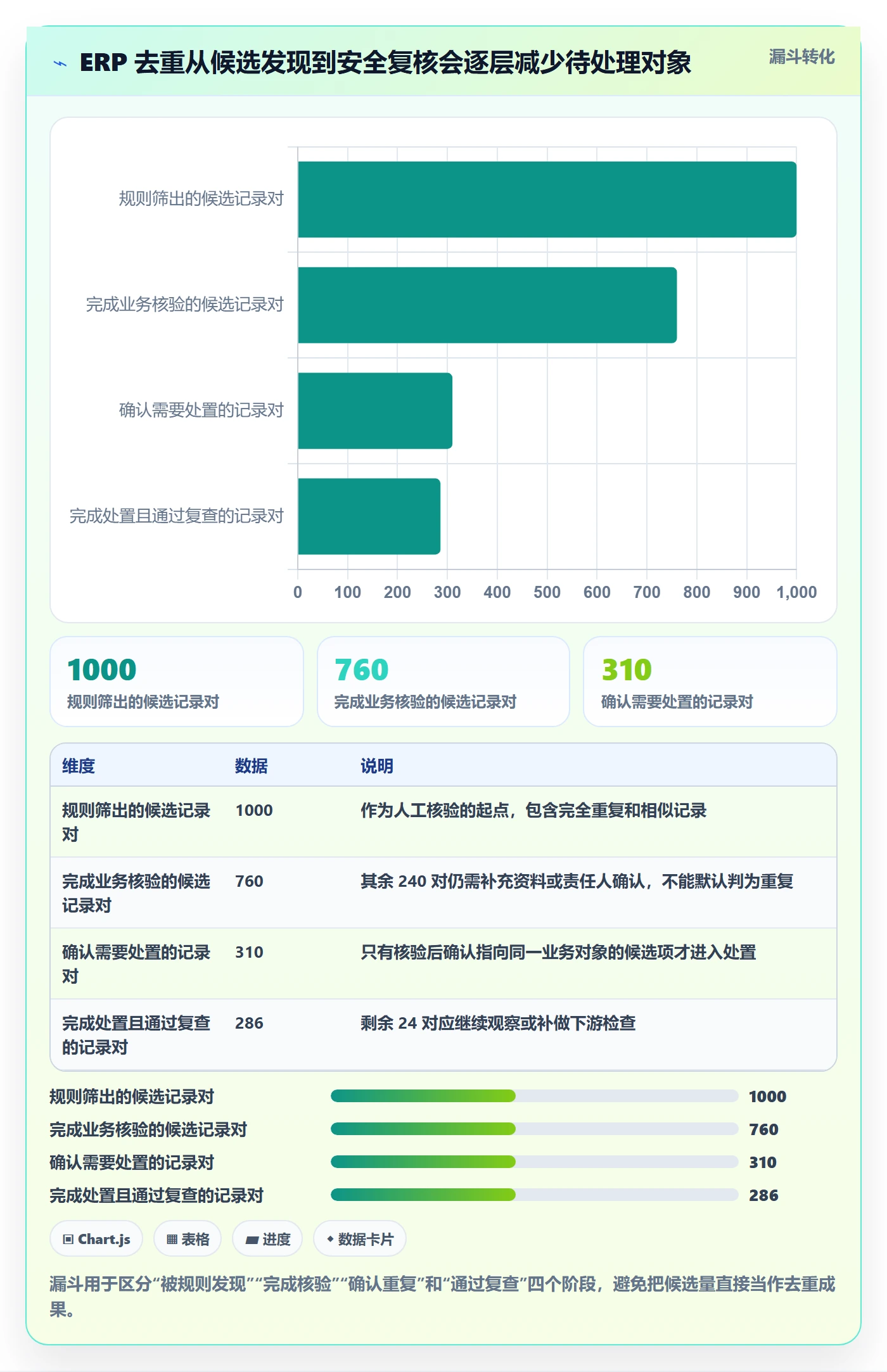Open the 310 stat card
Image resolution: width=887 pixels, height=1372 pixels.
coord(710,682)
